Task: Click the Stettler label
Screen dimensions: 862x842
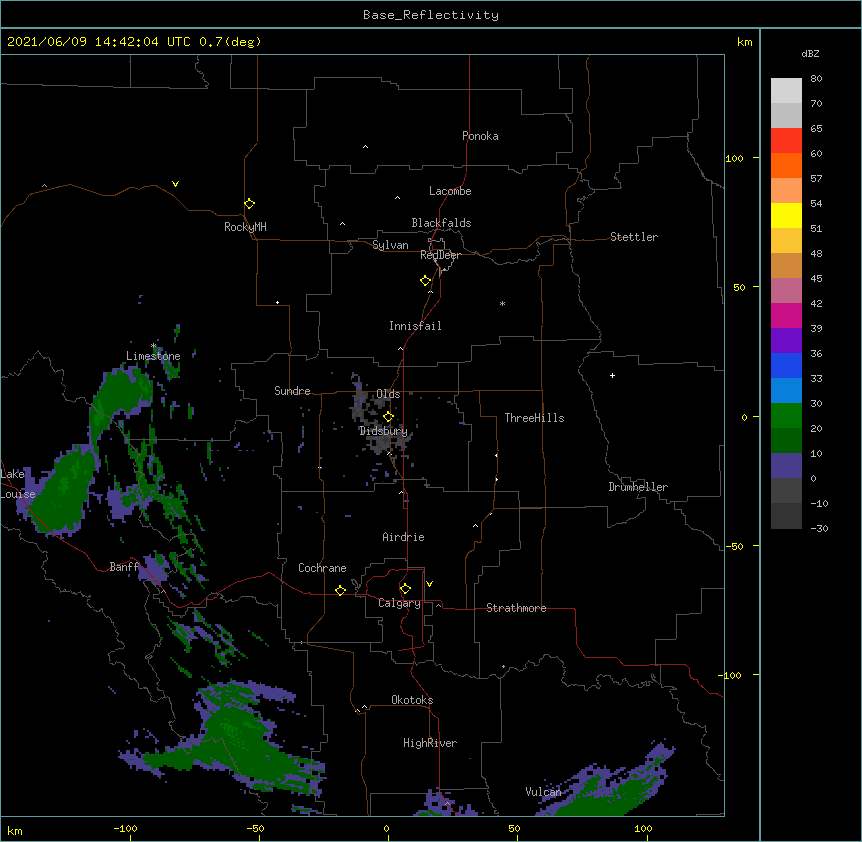Action: coord(634,237)
